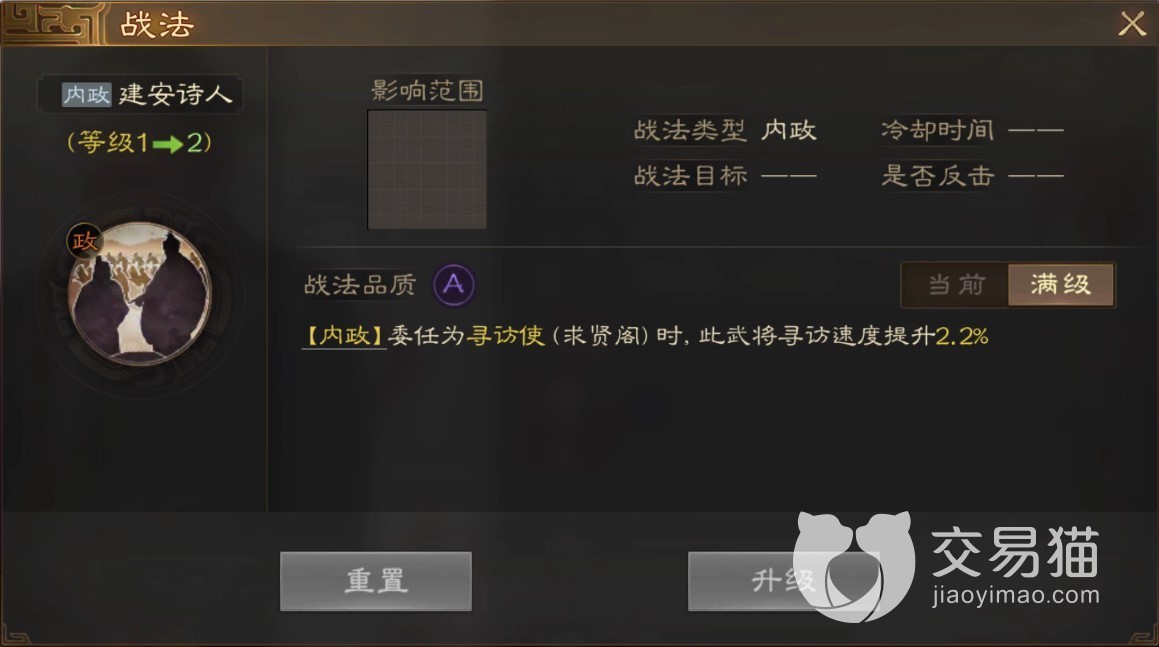Click the 战法 title label
Viewport: 1159px width, 647px height.
click(x=157, y=25)
